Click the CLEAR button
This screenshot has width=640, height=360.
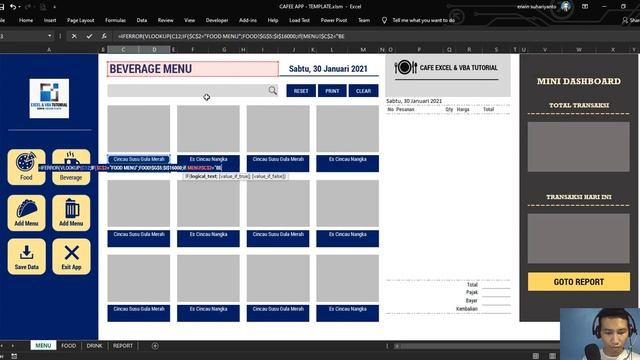(x=363, y=91)
